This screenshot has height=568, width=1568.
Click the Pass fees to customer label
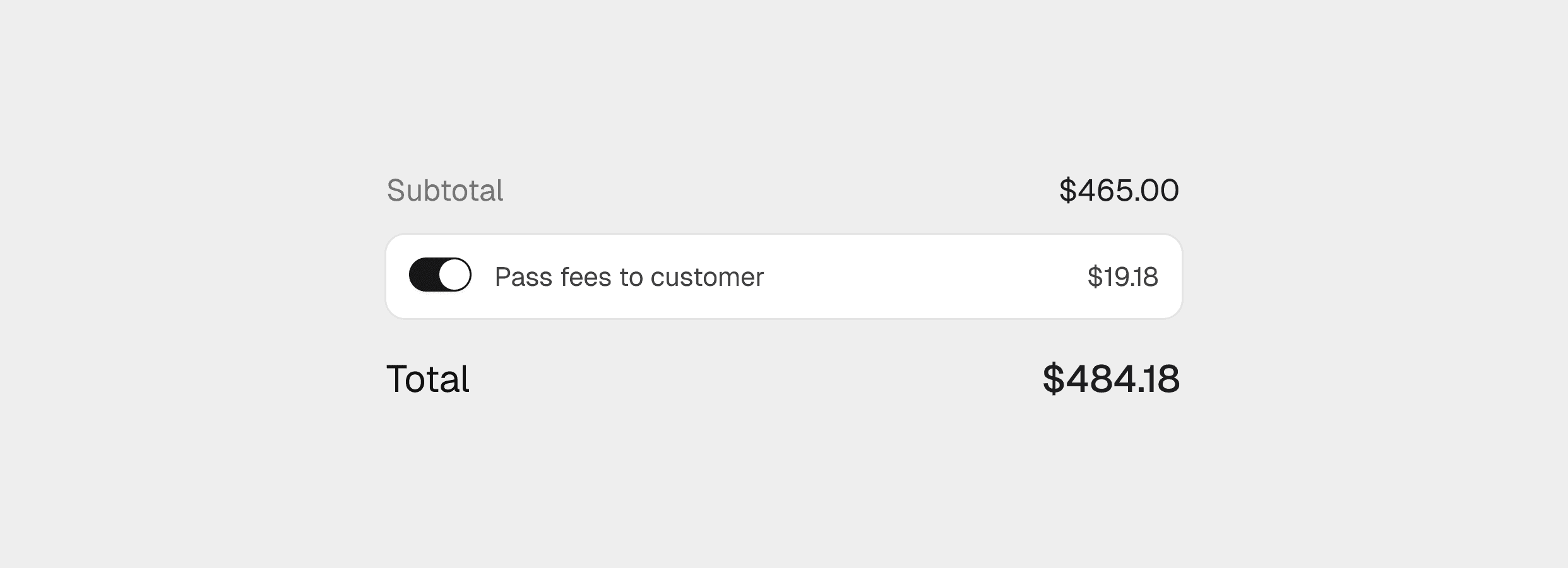(629, 276)
